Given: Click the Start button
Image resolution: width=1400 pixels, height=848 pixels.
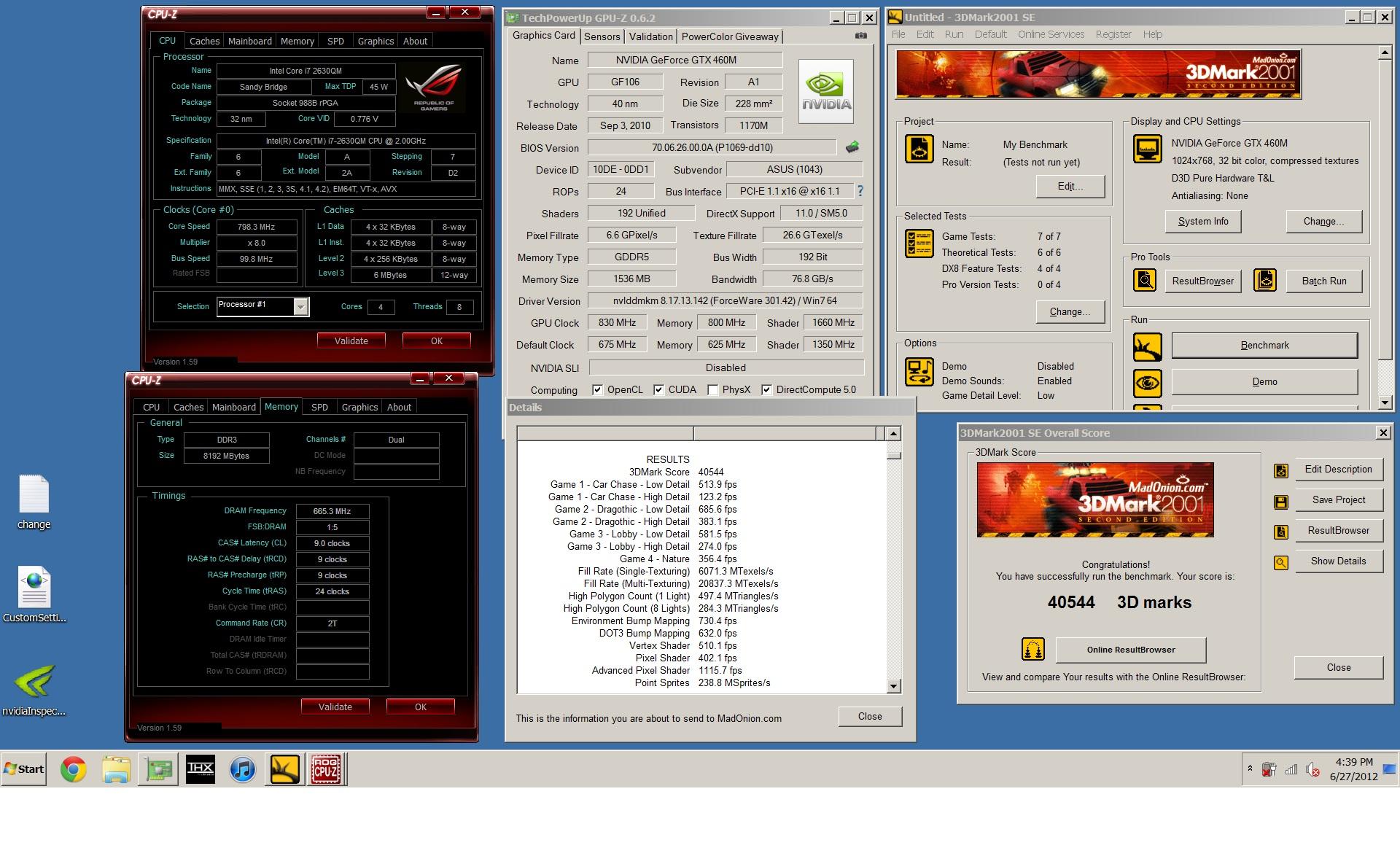Looking at the screenshot, I should pyautogui.click(x=24, y=769).
